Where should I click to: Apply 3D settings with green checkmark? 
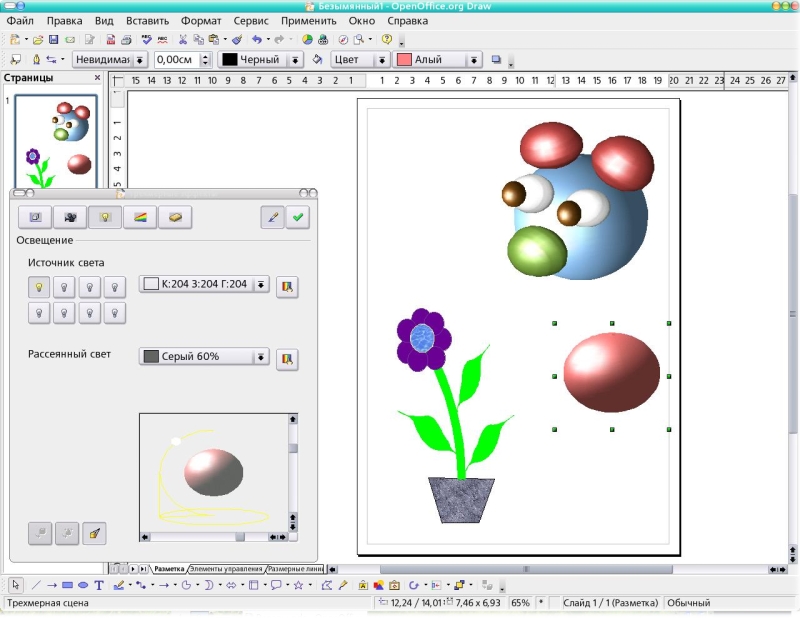[297, 217]
